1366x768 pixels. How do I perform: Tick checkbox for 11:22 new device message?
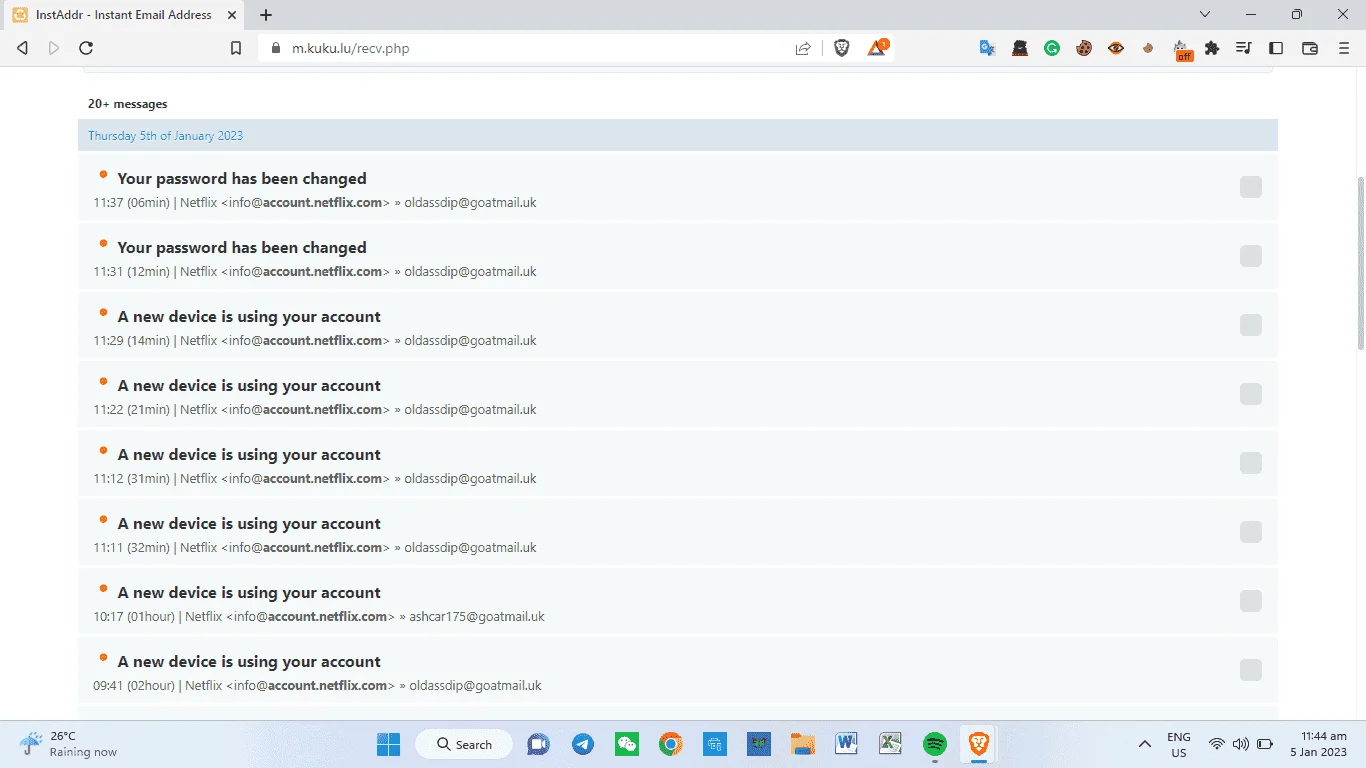coord(1250,394)
